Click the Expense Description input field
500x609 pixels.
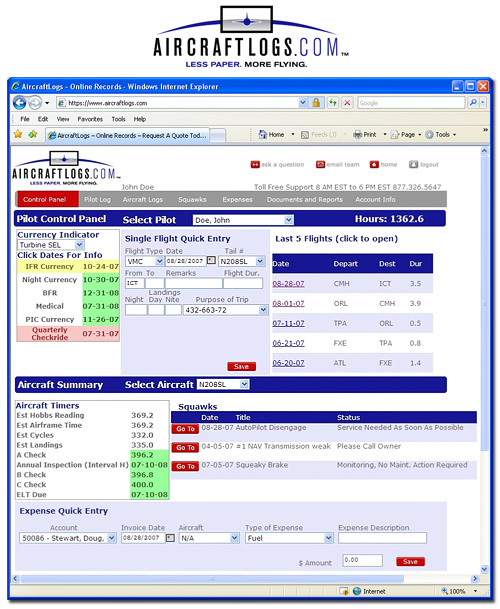[x=382, y=538]
